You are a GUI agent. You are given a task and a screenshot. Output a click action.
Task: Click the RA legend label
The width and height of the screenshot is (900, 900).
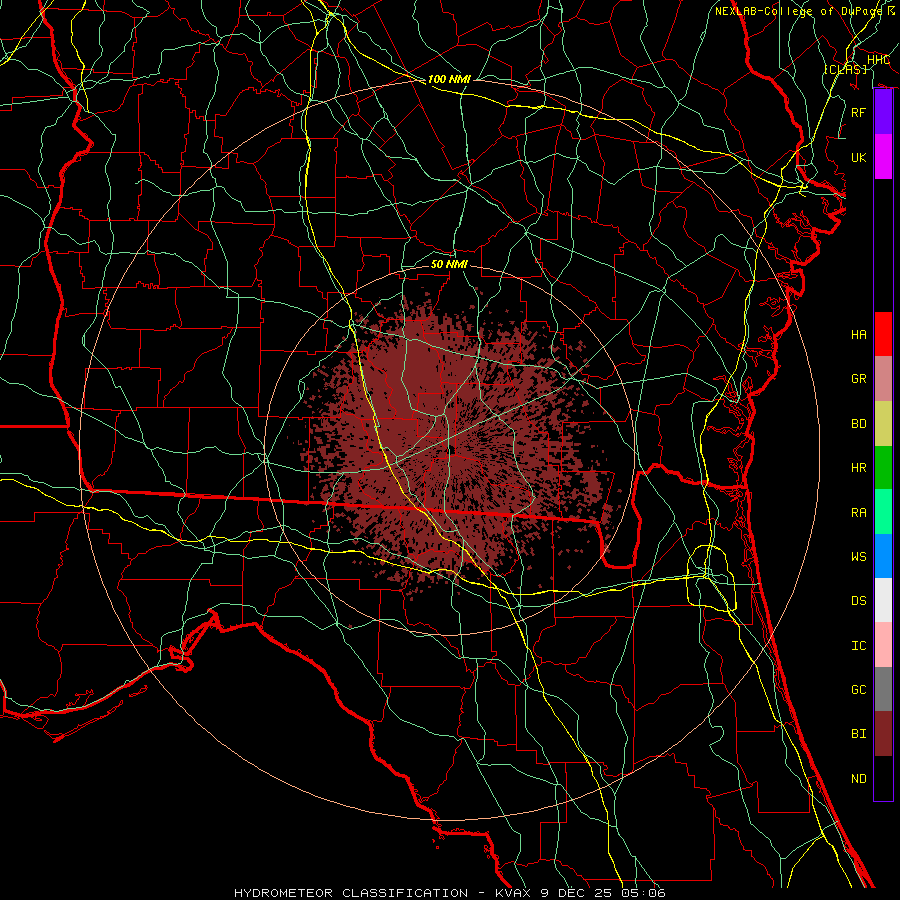coord(859,512)
